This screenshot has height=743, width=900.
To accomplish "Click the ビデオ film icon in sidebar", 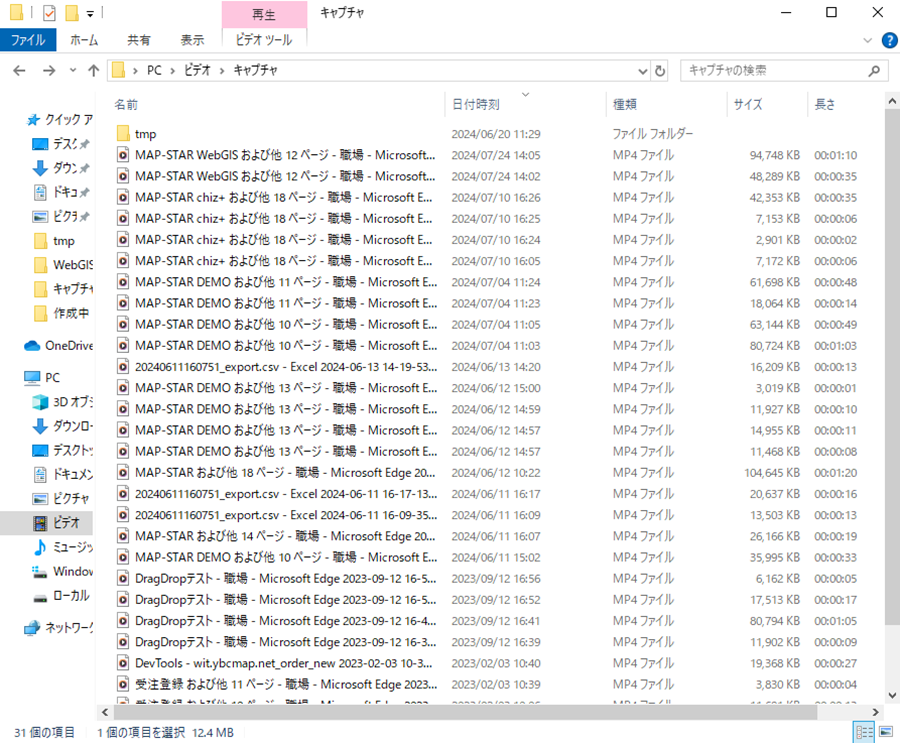I will click(x=40, y=523).
